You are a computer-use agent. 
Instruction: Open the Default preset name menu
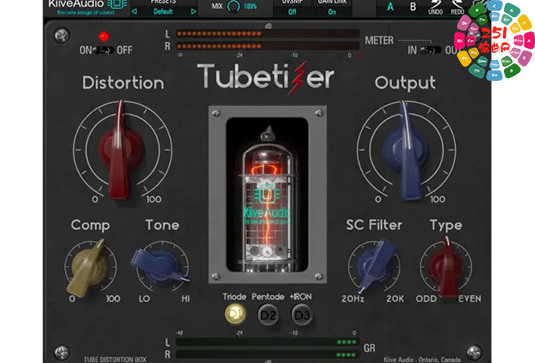[163, 12]
